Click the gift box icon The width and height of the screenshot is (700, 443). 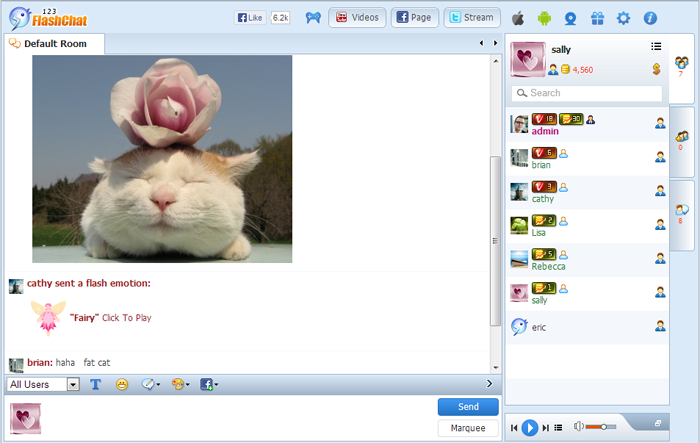pyautogui.click(x=597, y=18)
